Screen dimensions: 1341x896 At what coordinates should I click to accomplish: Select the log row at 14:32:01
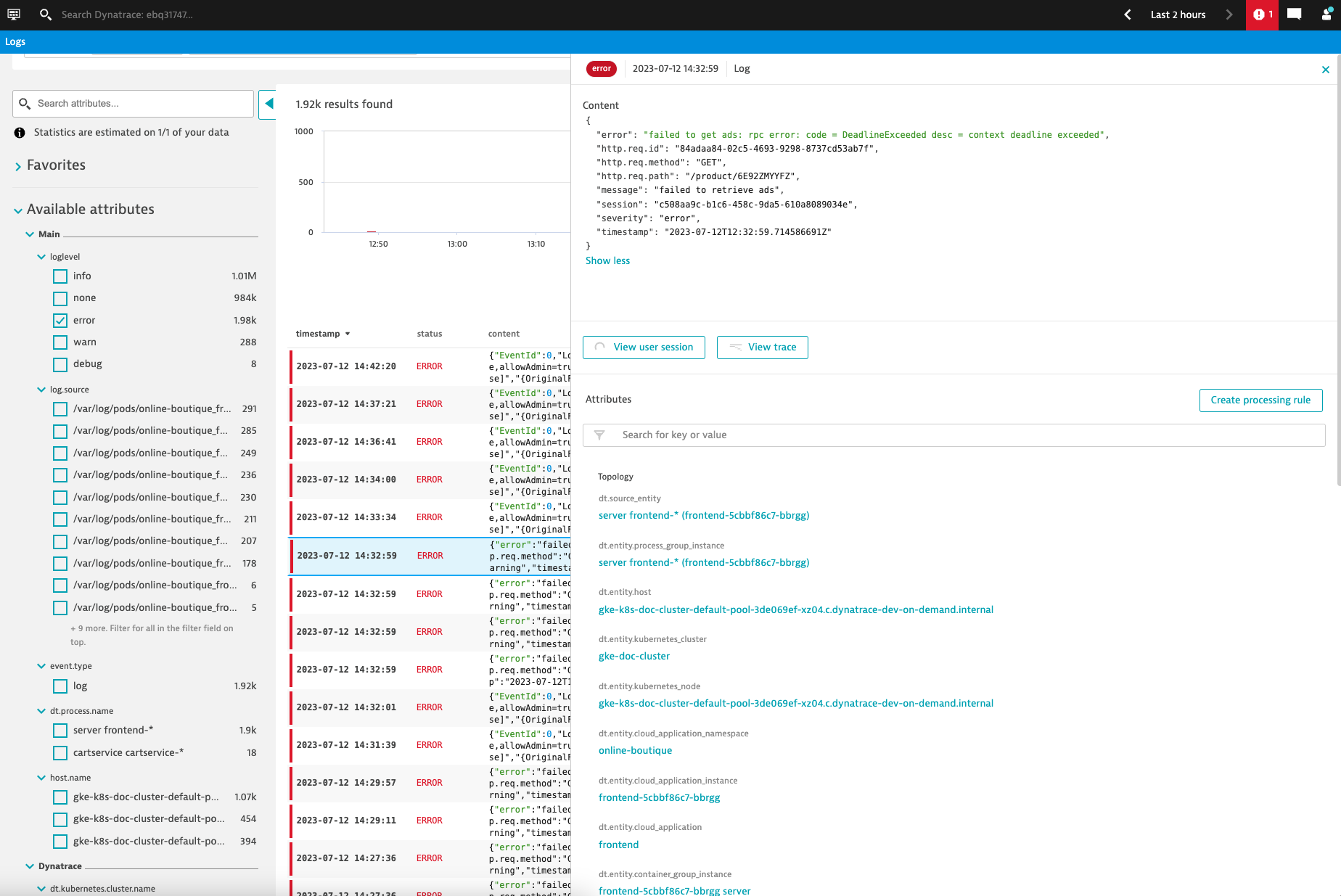click(x=430, y=708)
